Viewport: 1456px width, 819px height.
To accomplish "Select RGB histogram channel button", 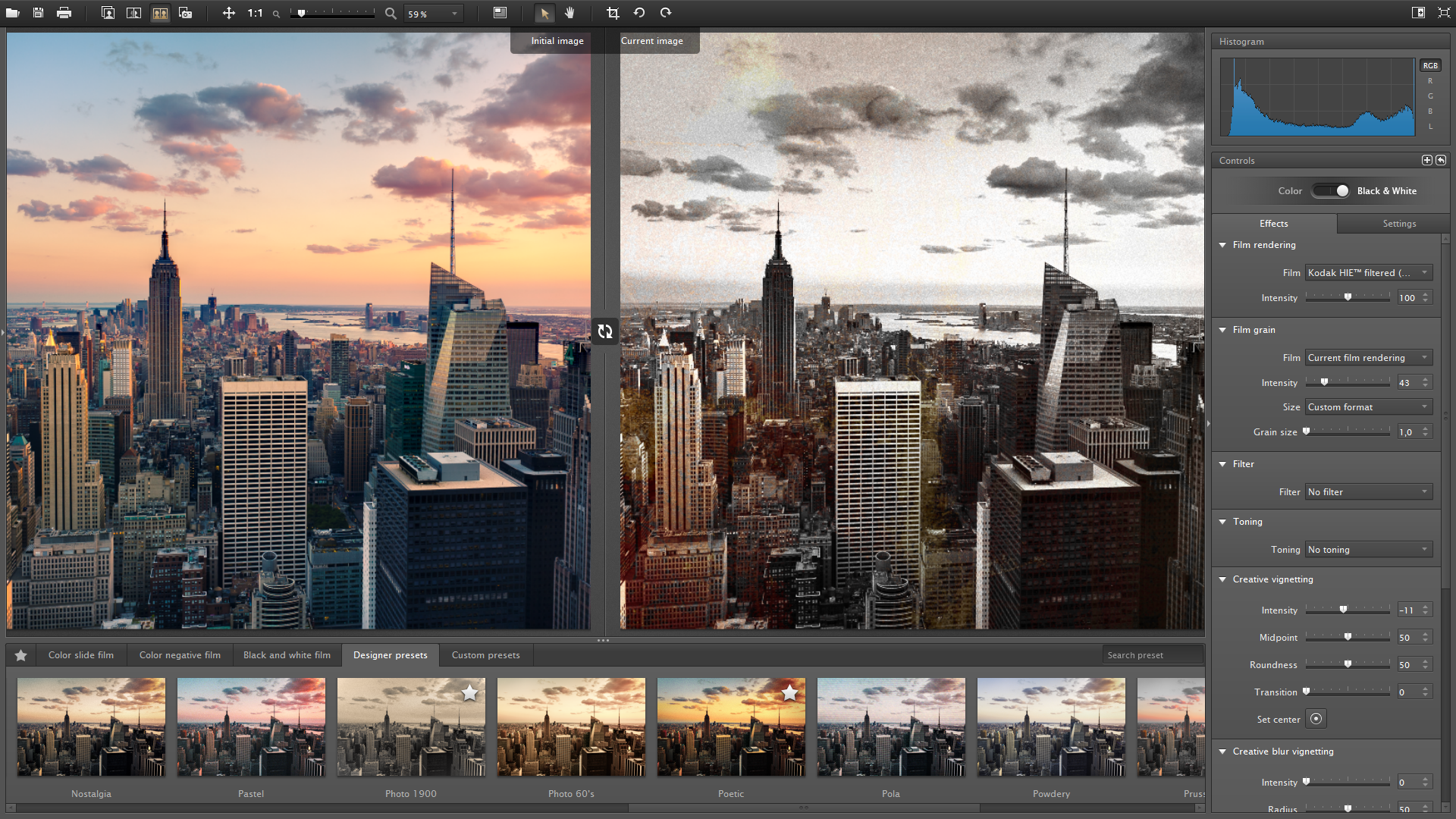I will coord(1430,66).
